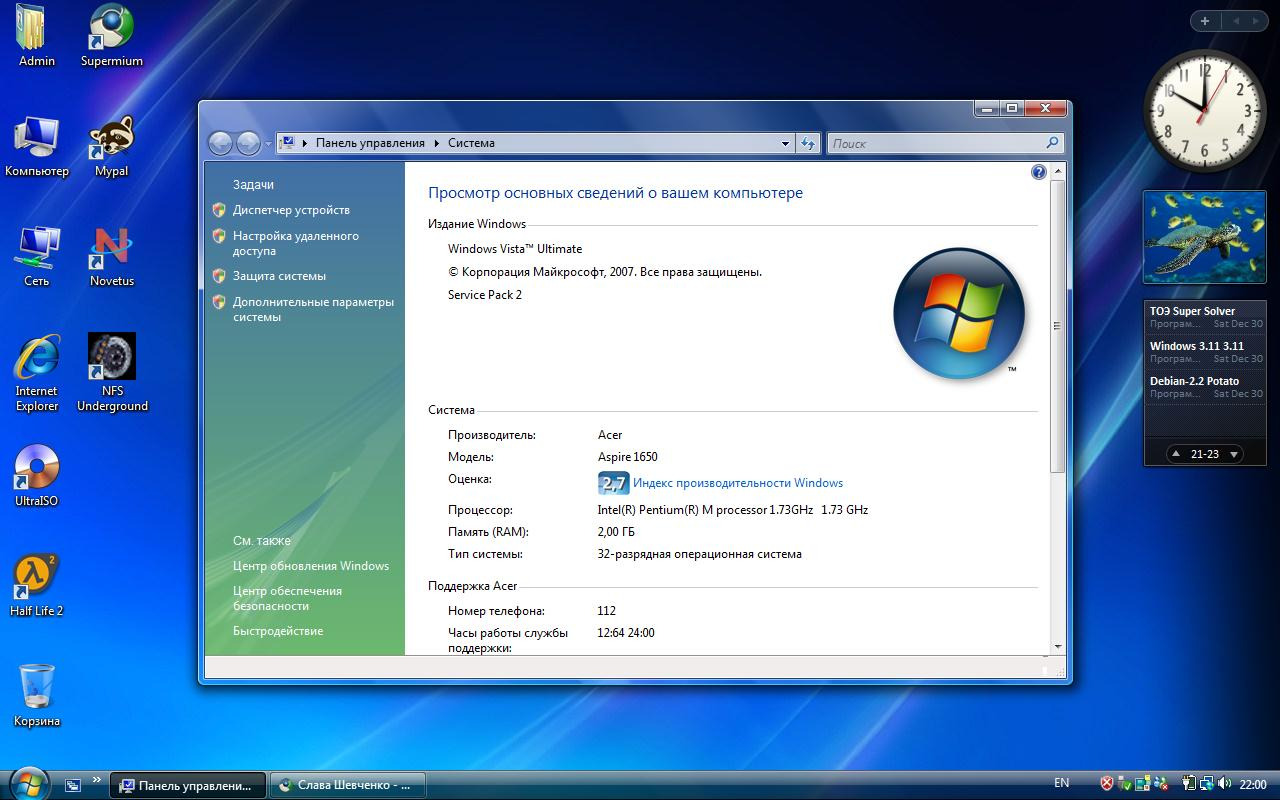1280x800 pixels.
Task: Switch to Слава Шевченко taskbar window
Action: (x=348, y=785)
